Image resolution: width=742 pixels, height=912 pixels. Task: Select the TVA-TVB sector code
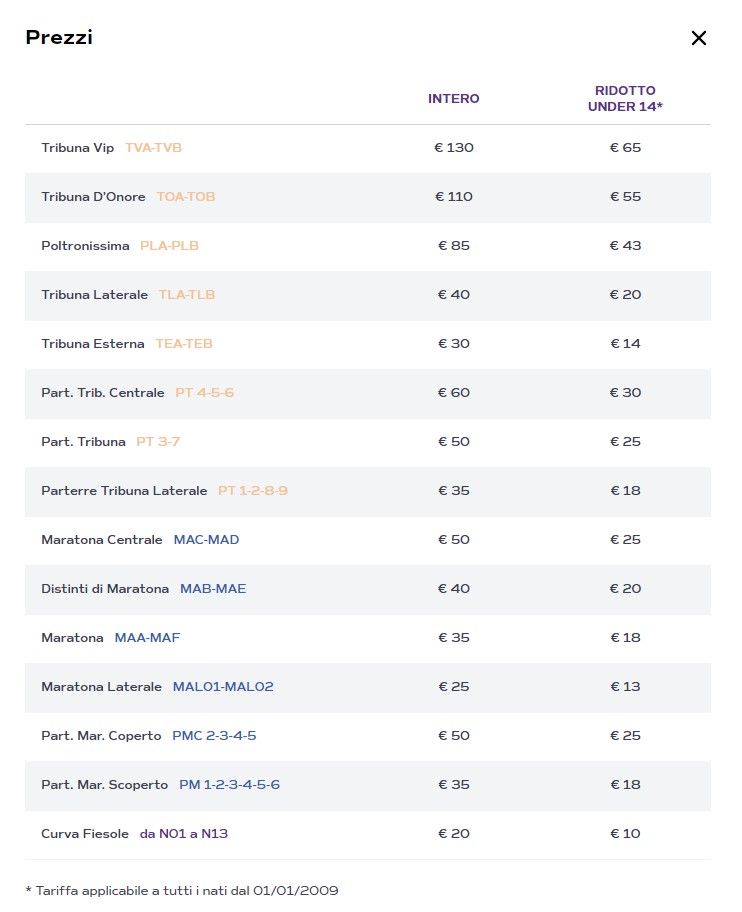pos(153,148)
